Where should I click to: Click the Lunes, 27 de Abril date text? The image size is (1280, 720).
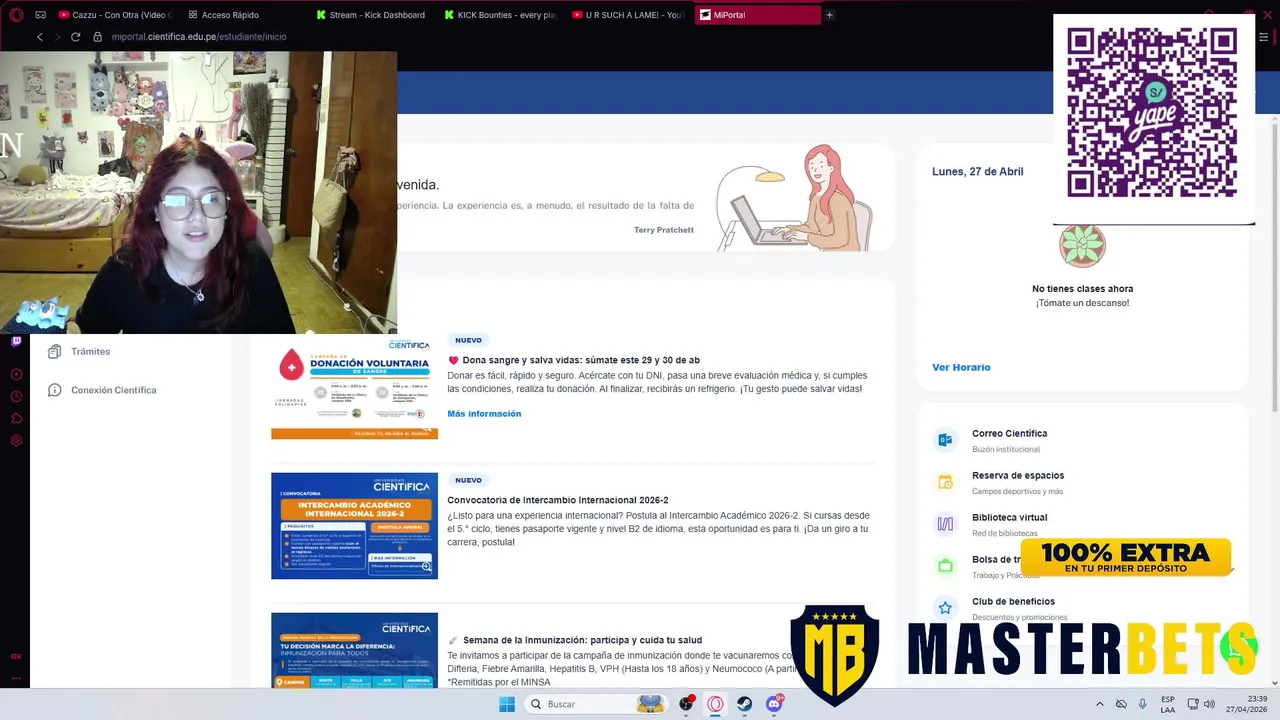[977, 172]
